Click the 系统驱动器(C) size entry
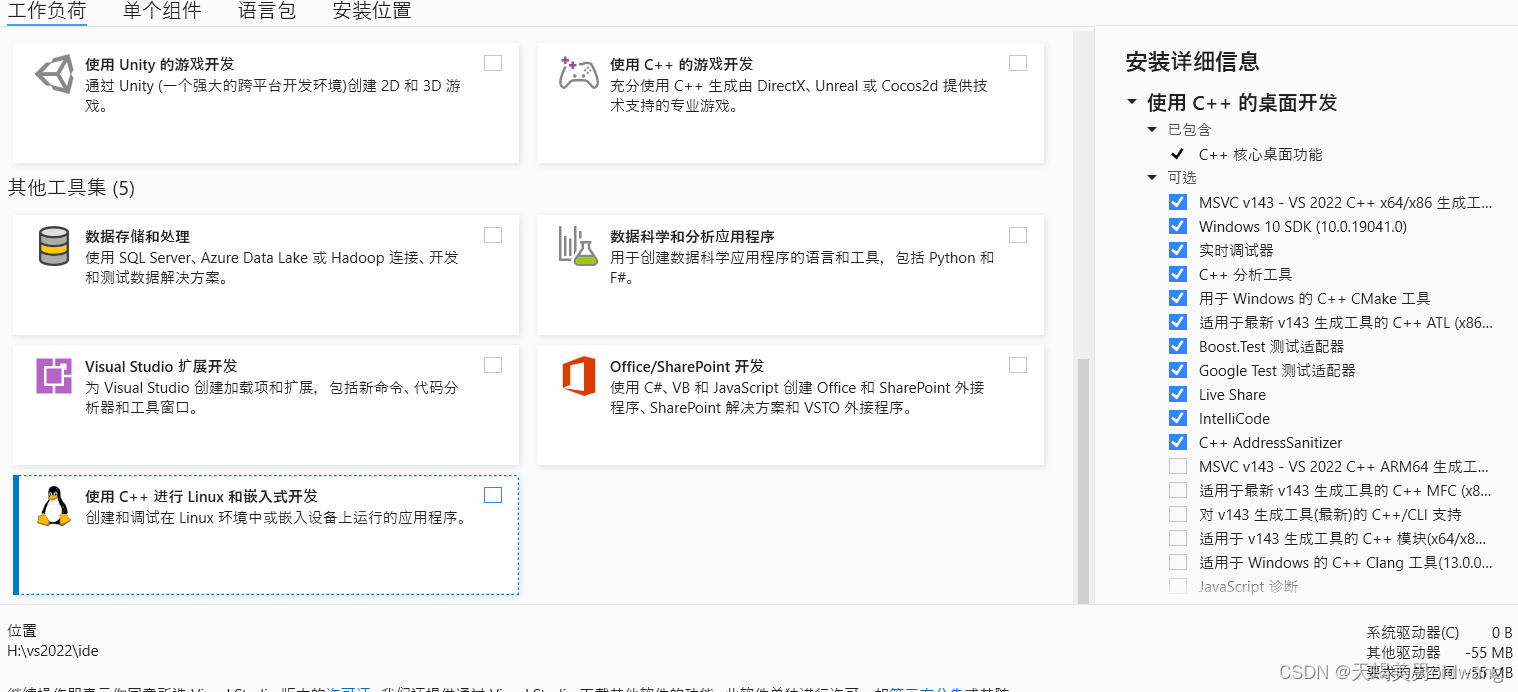 1439,633
